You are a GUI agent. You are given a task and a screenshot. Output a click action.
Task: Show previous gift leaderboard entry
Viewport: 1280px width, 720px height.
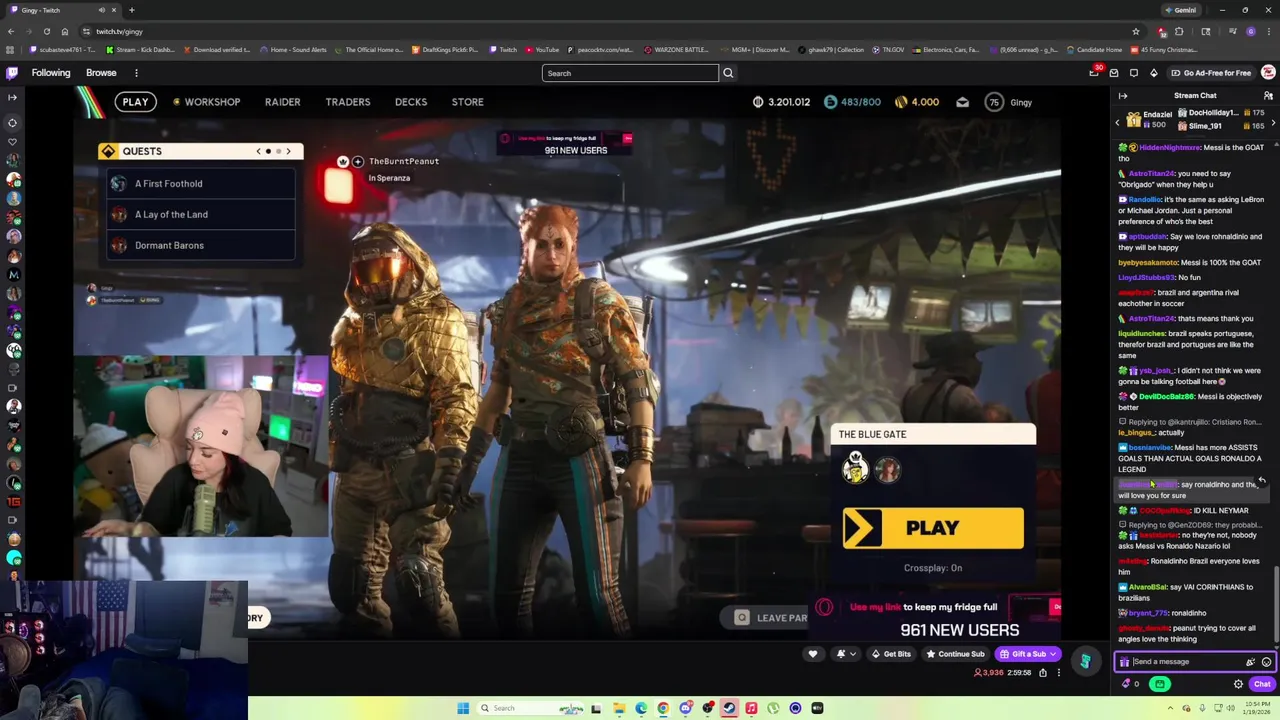click(1117, 122)
